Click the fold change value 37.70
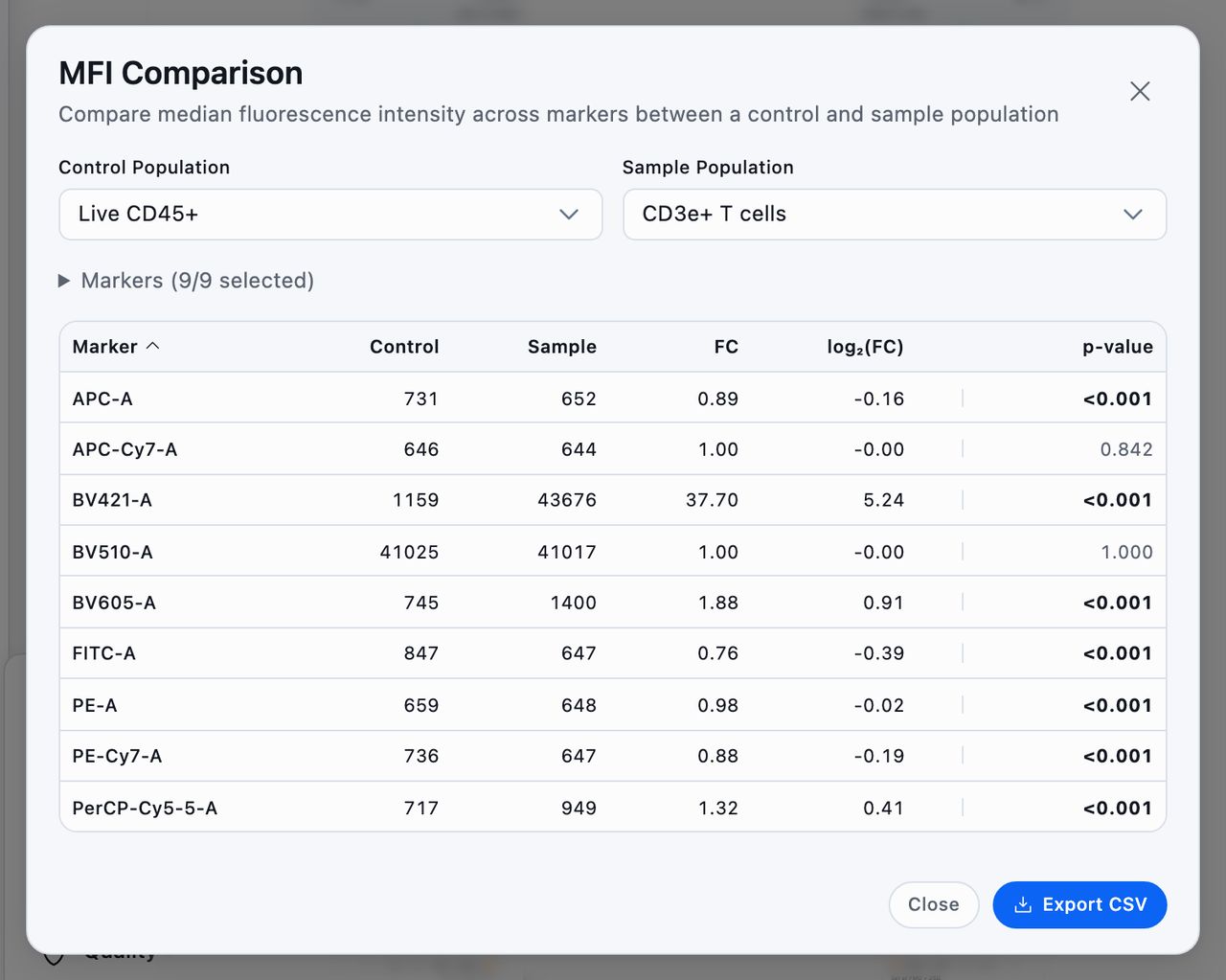Viewport: 1226px width, 980px height. [x=712, y=500]
